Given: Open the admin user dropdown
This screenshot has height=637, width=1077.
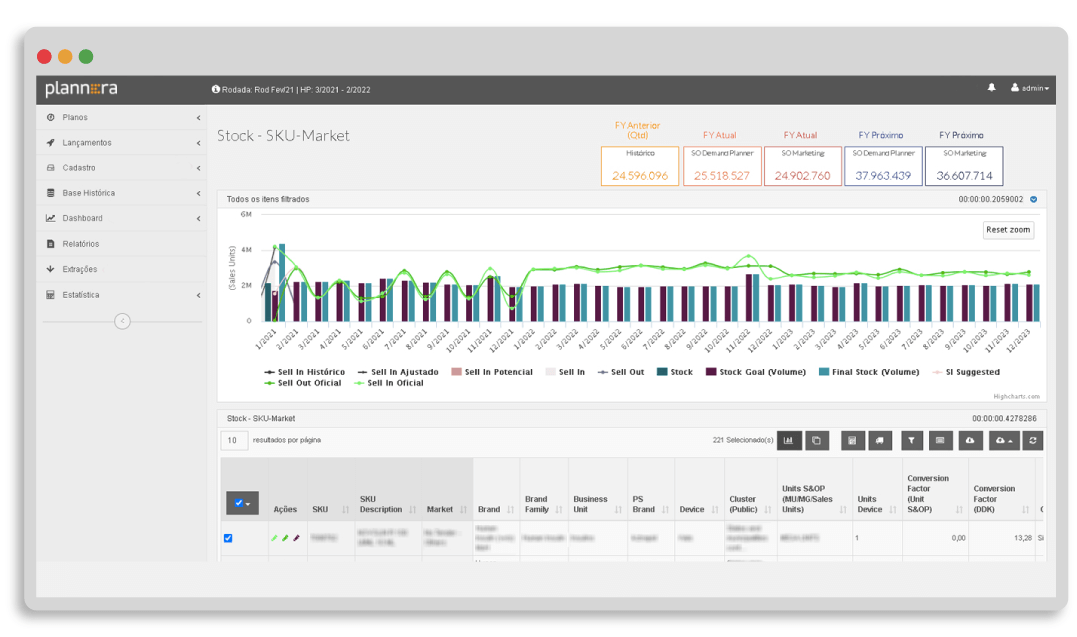Looking at the screenshot, I should 1030,88.
